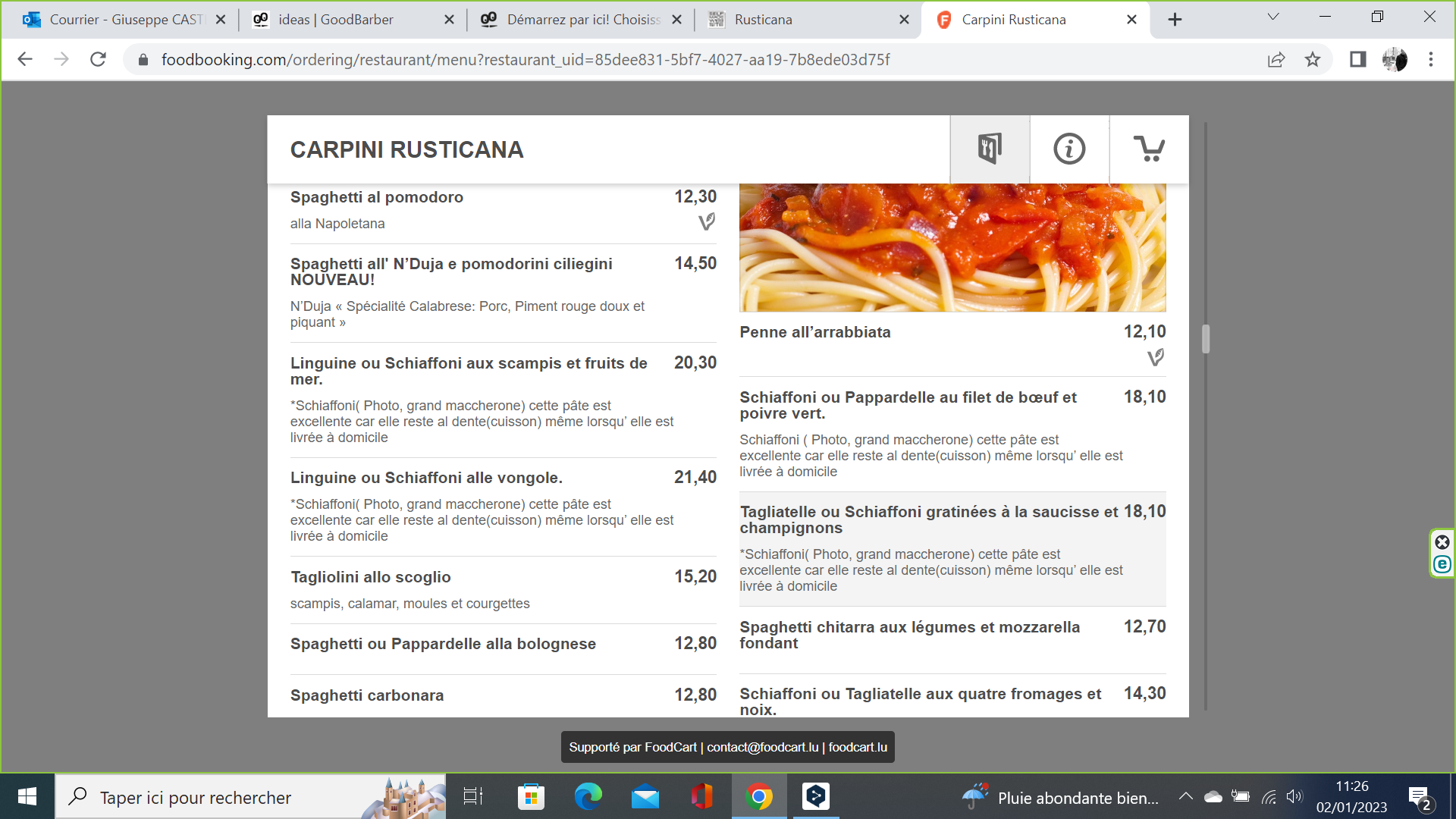Open the restaurant menu icon
Viewport: 1456px width, 819px height.
[x=990, y=149]
